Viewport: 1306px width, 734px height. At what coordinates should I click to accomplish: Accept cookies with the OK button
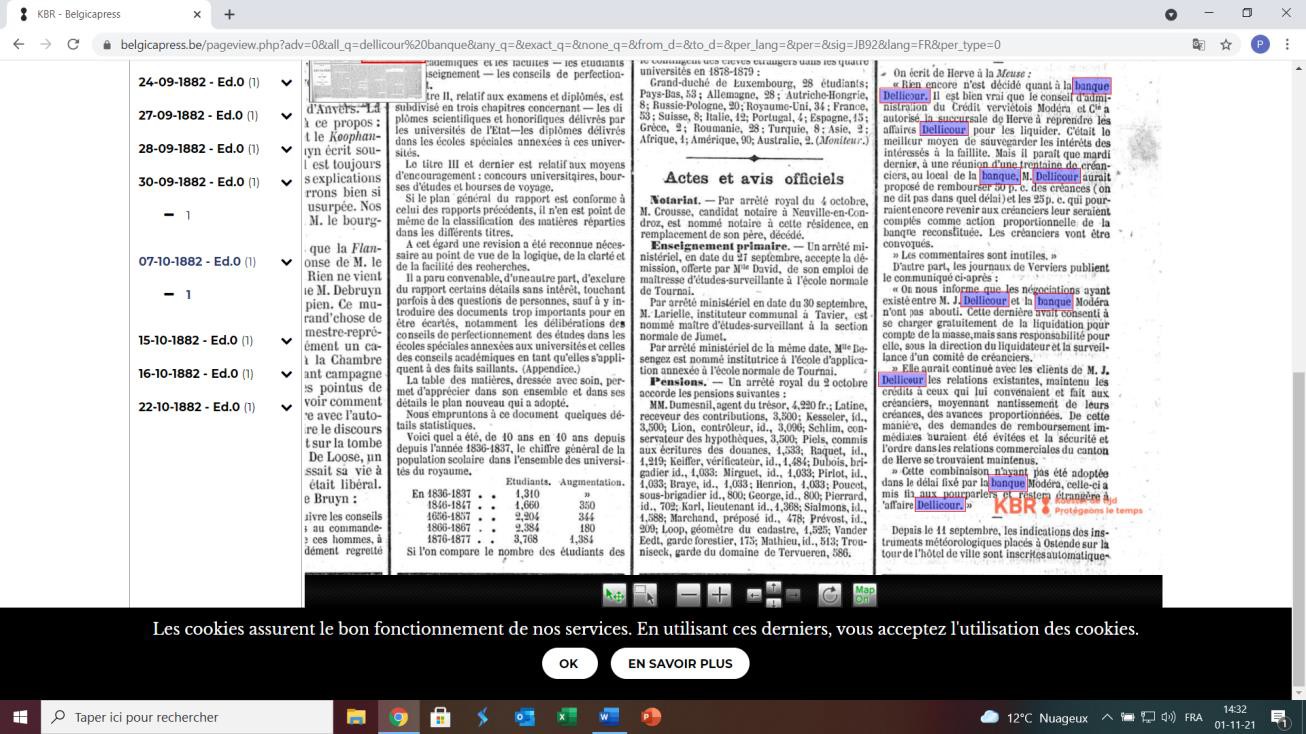[x=569, y=663]
